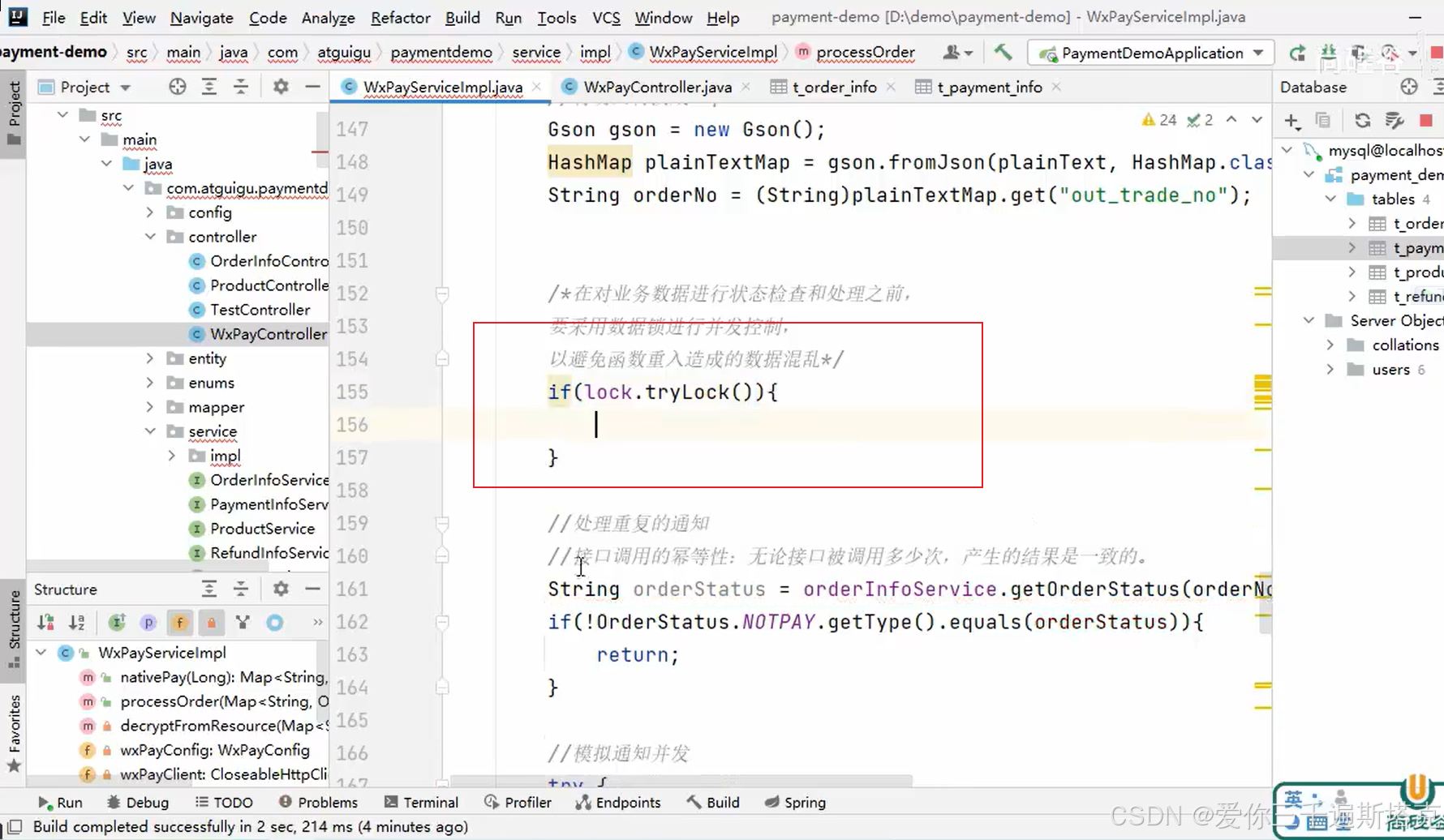Click the New plus icon in Database panel
Screen dimensions: 1444x840
1292,121
